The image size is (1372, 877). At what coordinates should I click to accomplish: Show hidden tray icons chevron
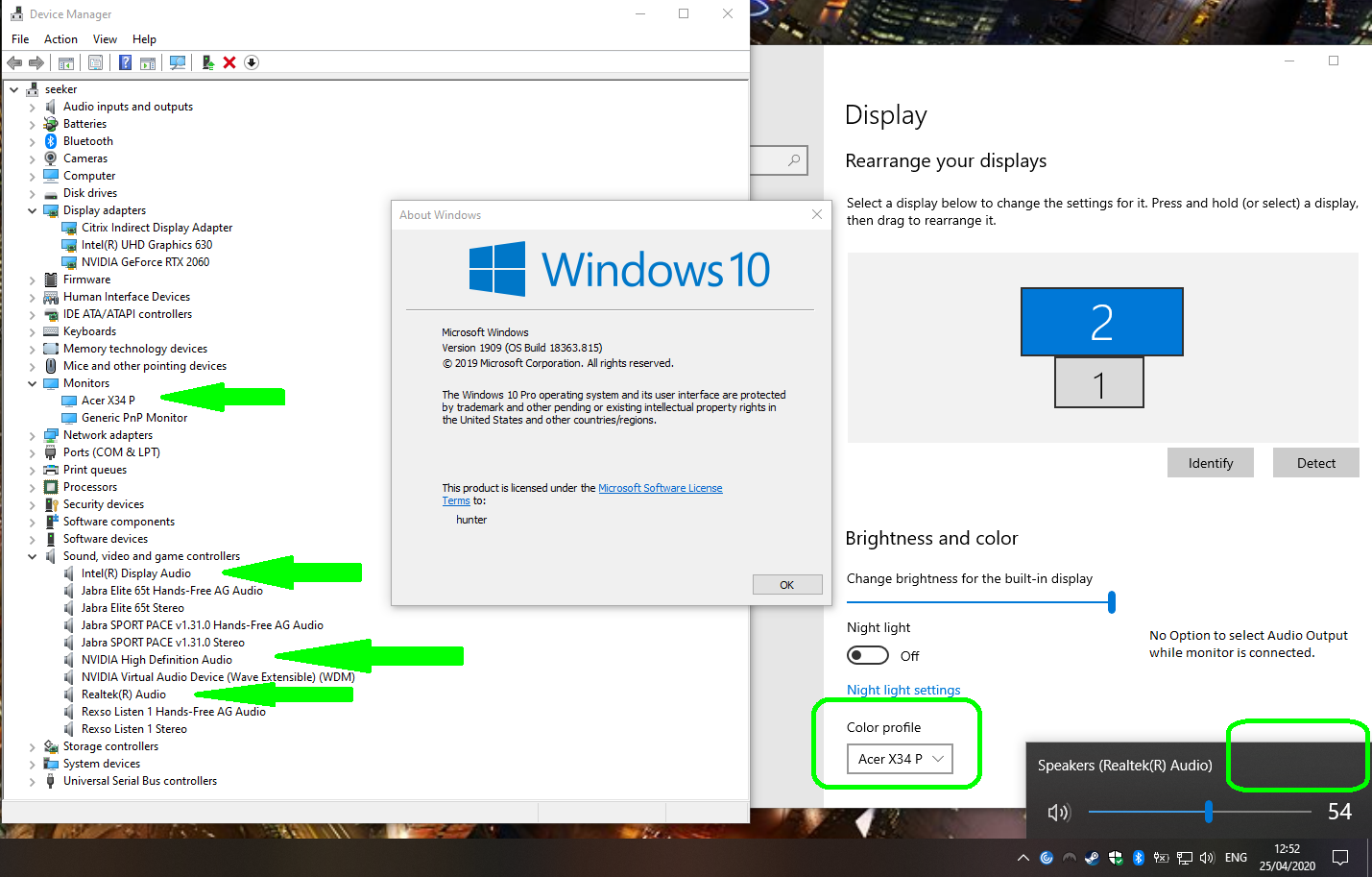(x=1023, y=858)
